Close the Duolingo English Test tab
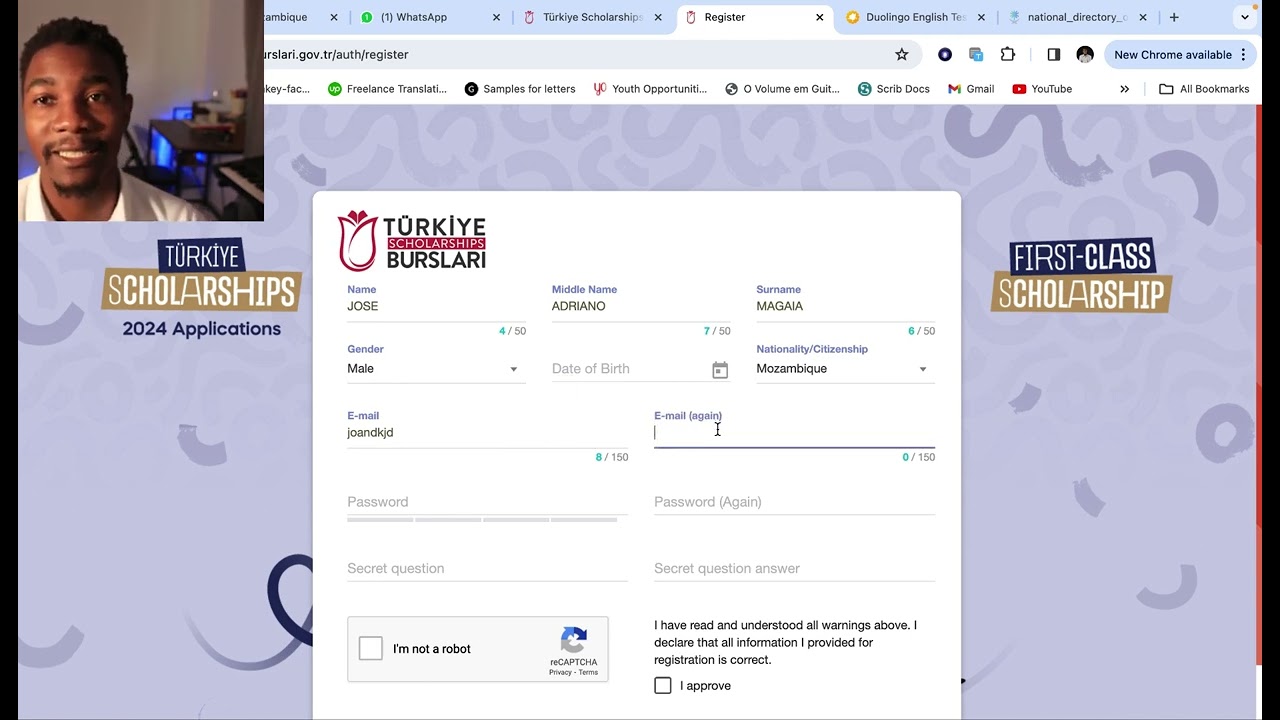The width and height of the screenshot is (1280, 720). pyautogui.click(x=981, y=17)
